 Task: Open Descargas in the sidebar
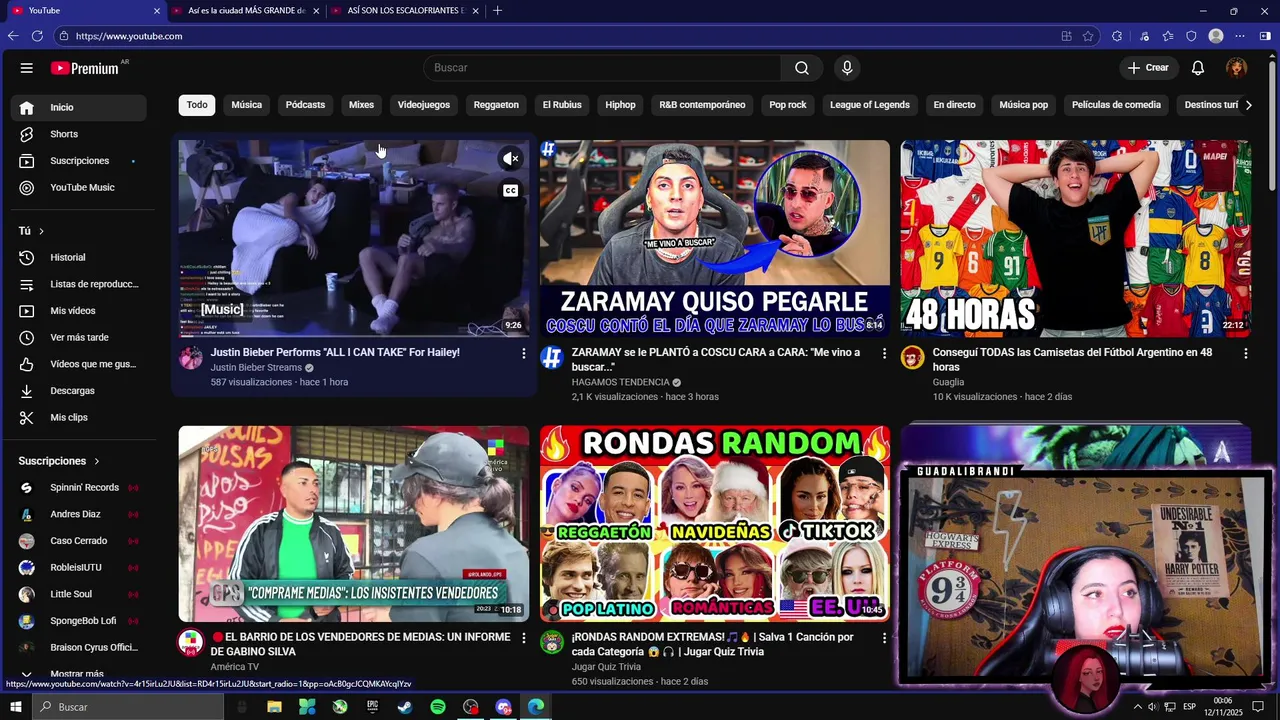[x=78, y=391]
